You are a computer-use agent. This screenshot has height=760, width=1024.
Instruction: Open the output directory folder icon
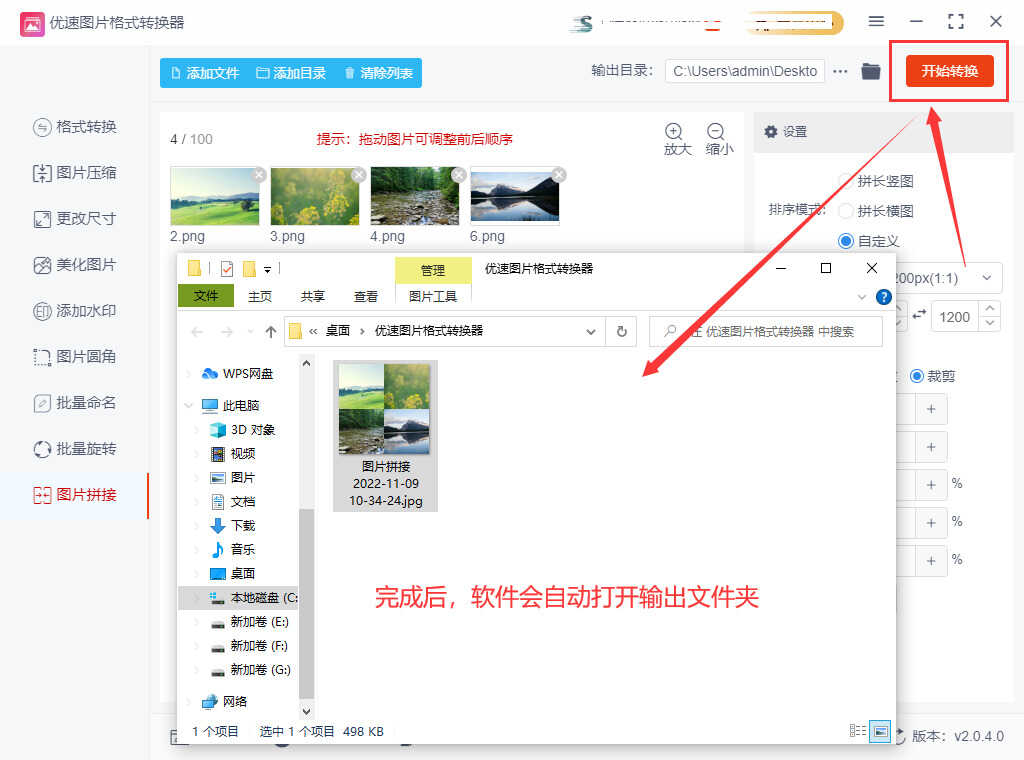click(x=871, y=71)
